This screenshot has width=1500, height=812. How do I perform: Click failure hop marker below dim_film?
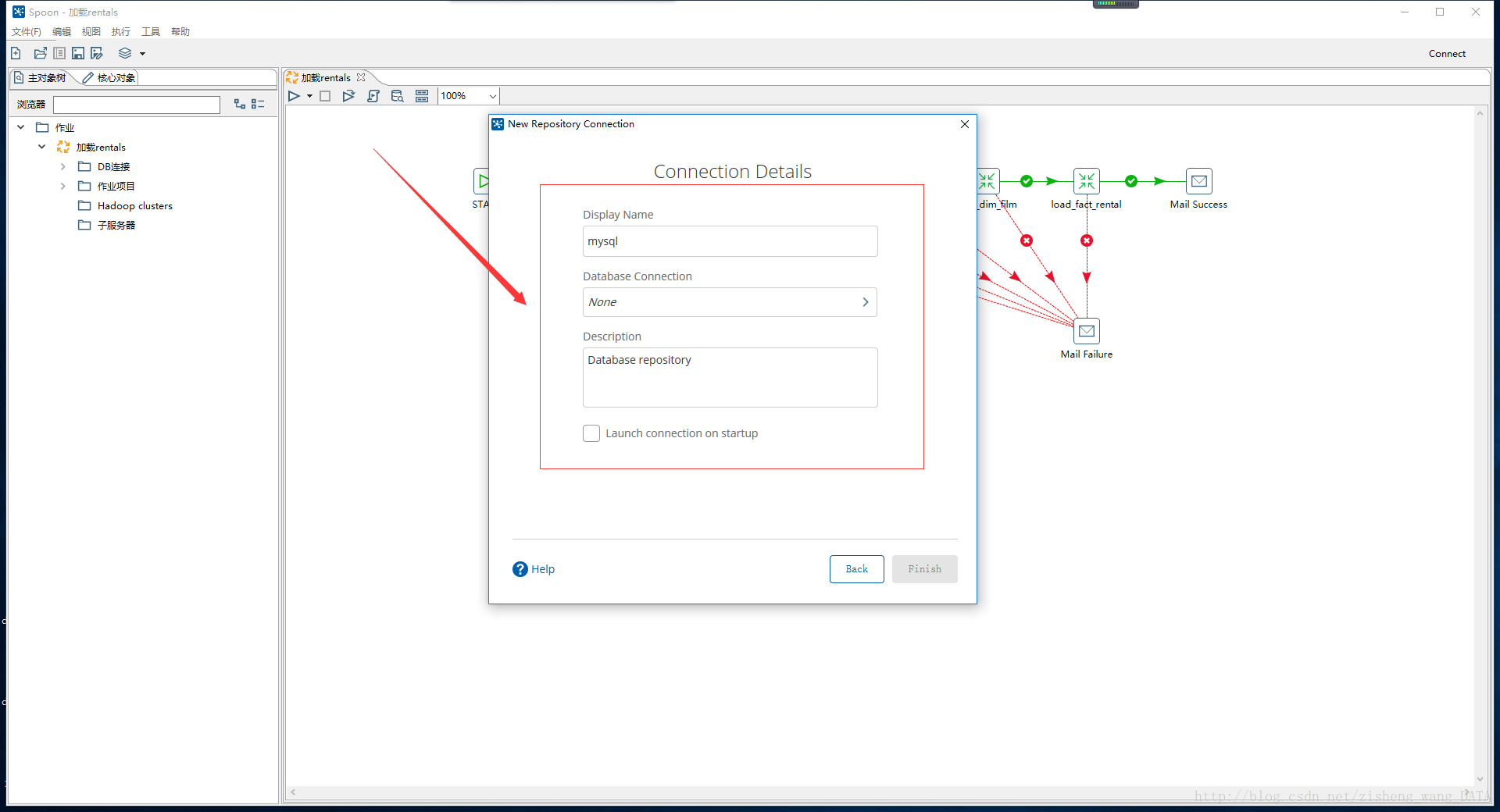click(1027, 240)
